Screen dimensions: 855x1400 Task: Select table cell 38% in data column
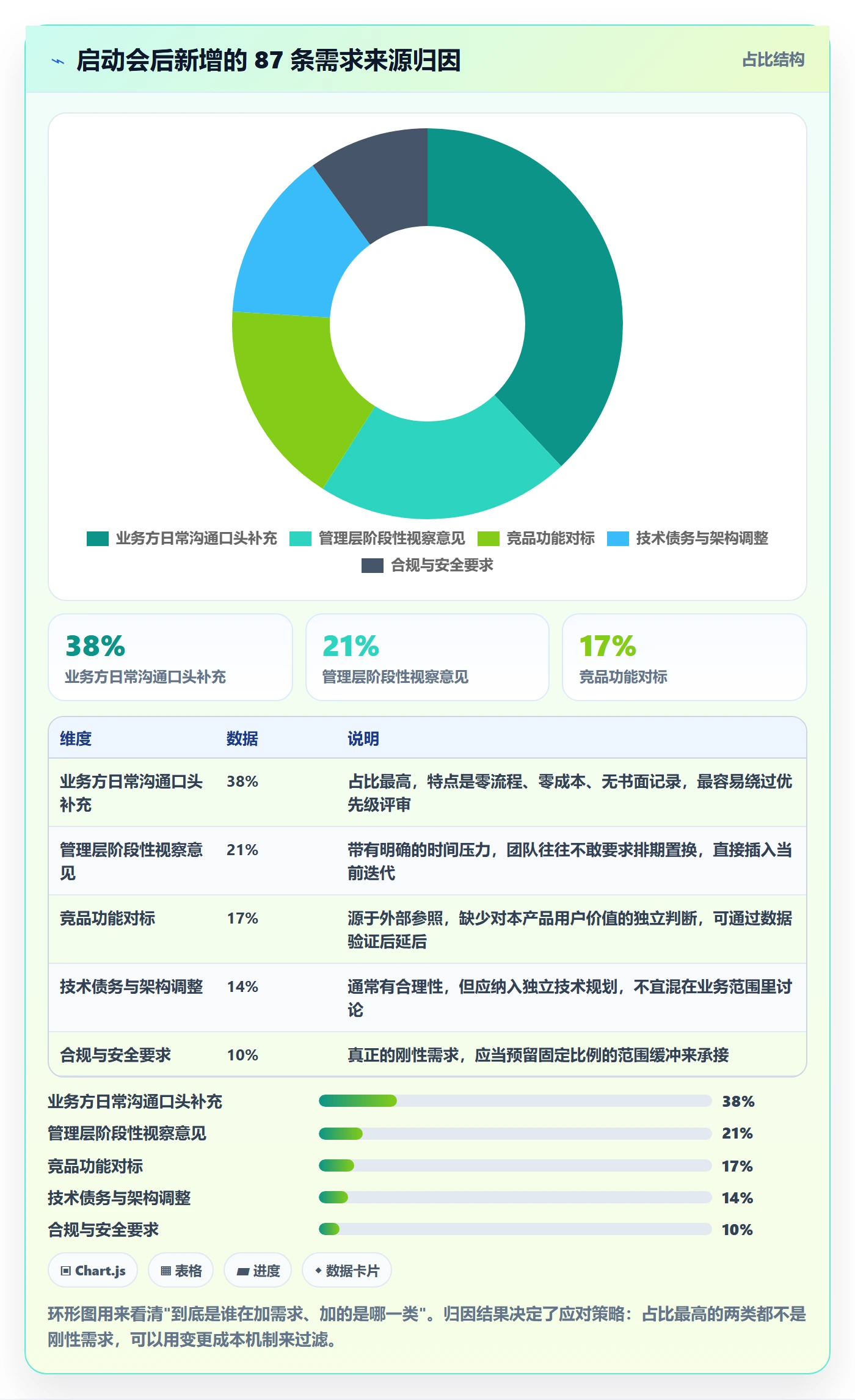pos(242,781)
